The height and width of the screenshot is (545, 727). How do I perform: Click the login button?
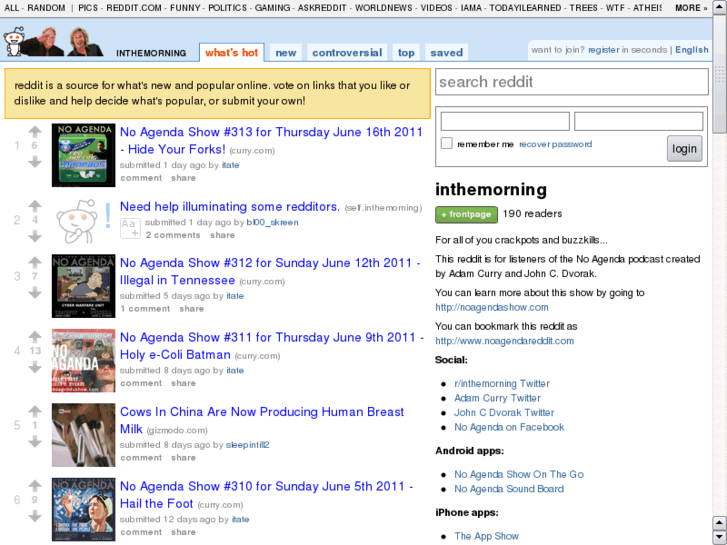[684, 148]
